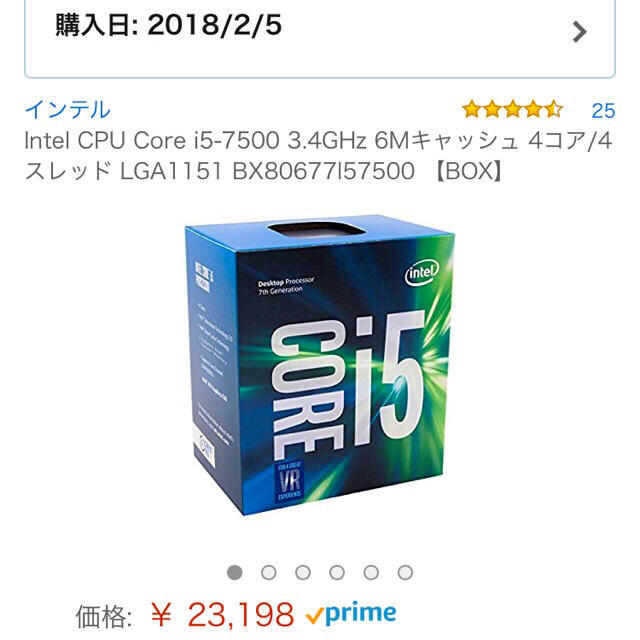
Task: Select the third image carousel dot
Action: click(x=303, y=572)
